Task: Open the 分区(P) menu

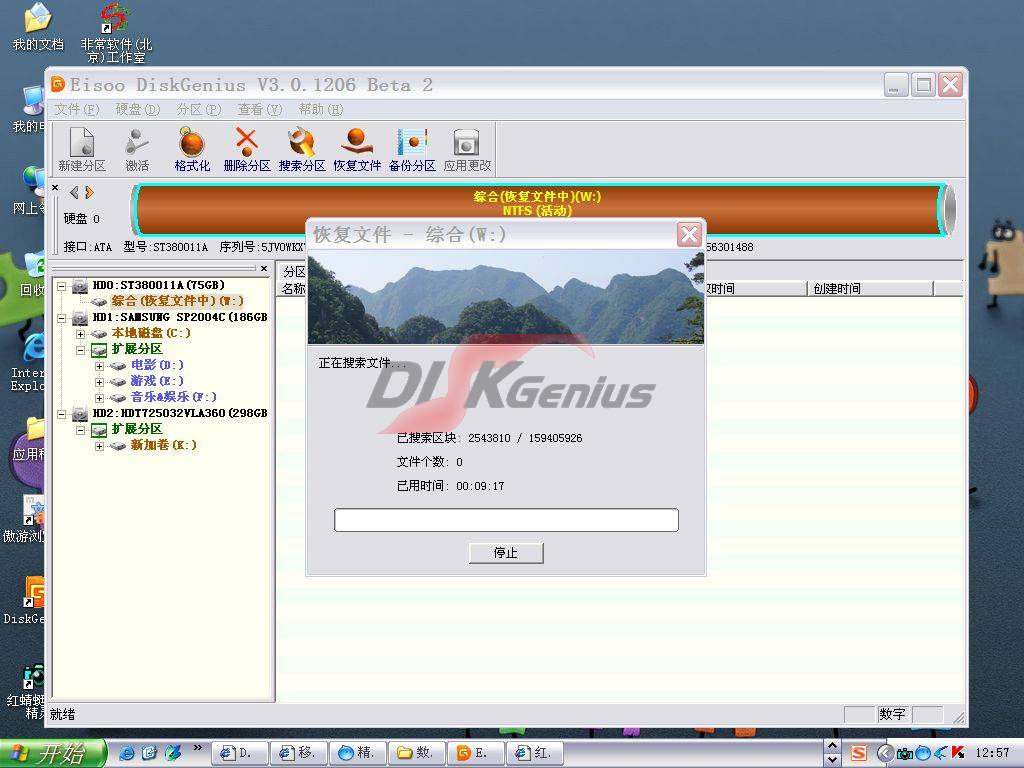Action: (199, 109)
